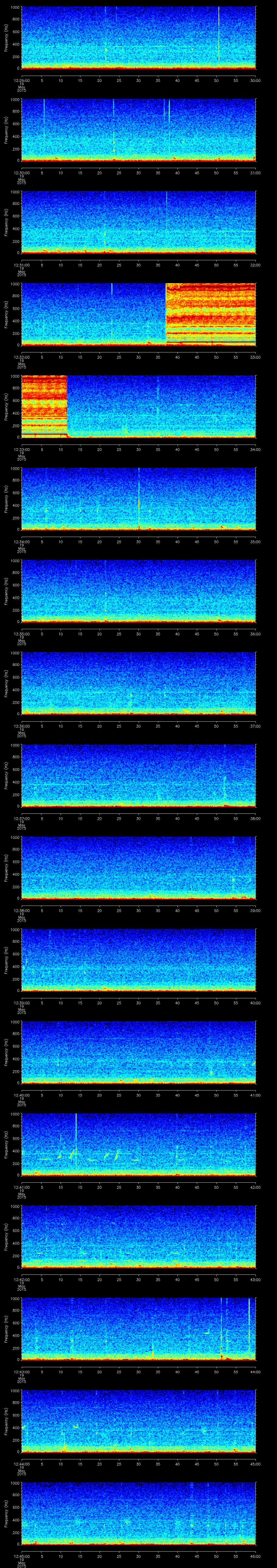277x1568 pixels.
Task: Choose the spectrogram panel starting at 12:39:00
Action: point(138,960)
